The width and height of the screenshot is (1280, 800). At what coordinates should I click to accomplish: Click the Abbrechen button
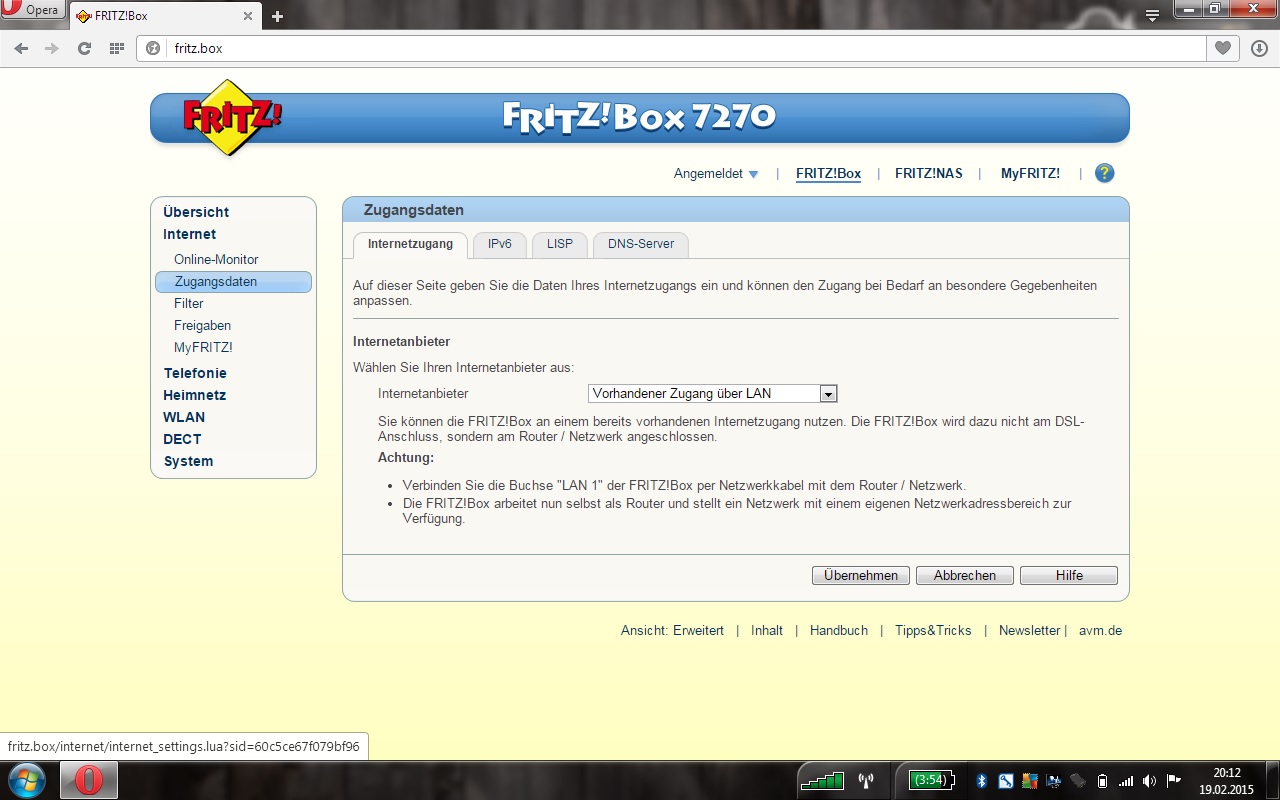tap(965, 576)
